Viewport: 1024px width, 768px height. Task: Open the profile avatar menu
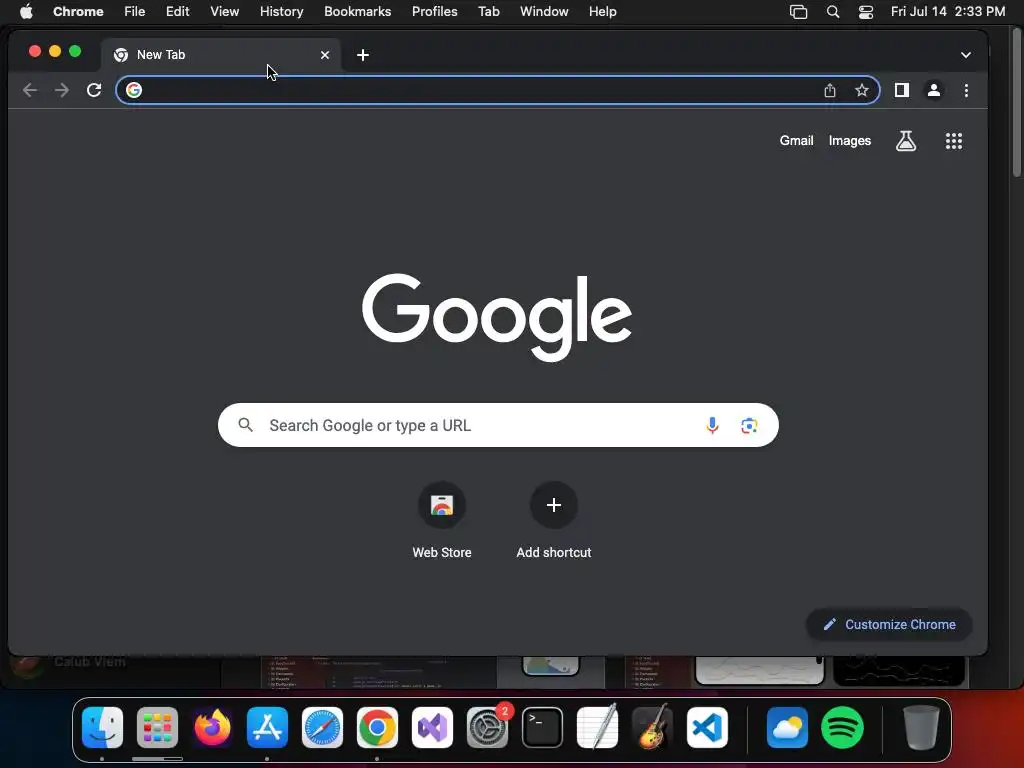coord(934,90)
